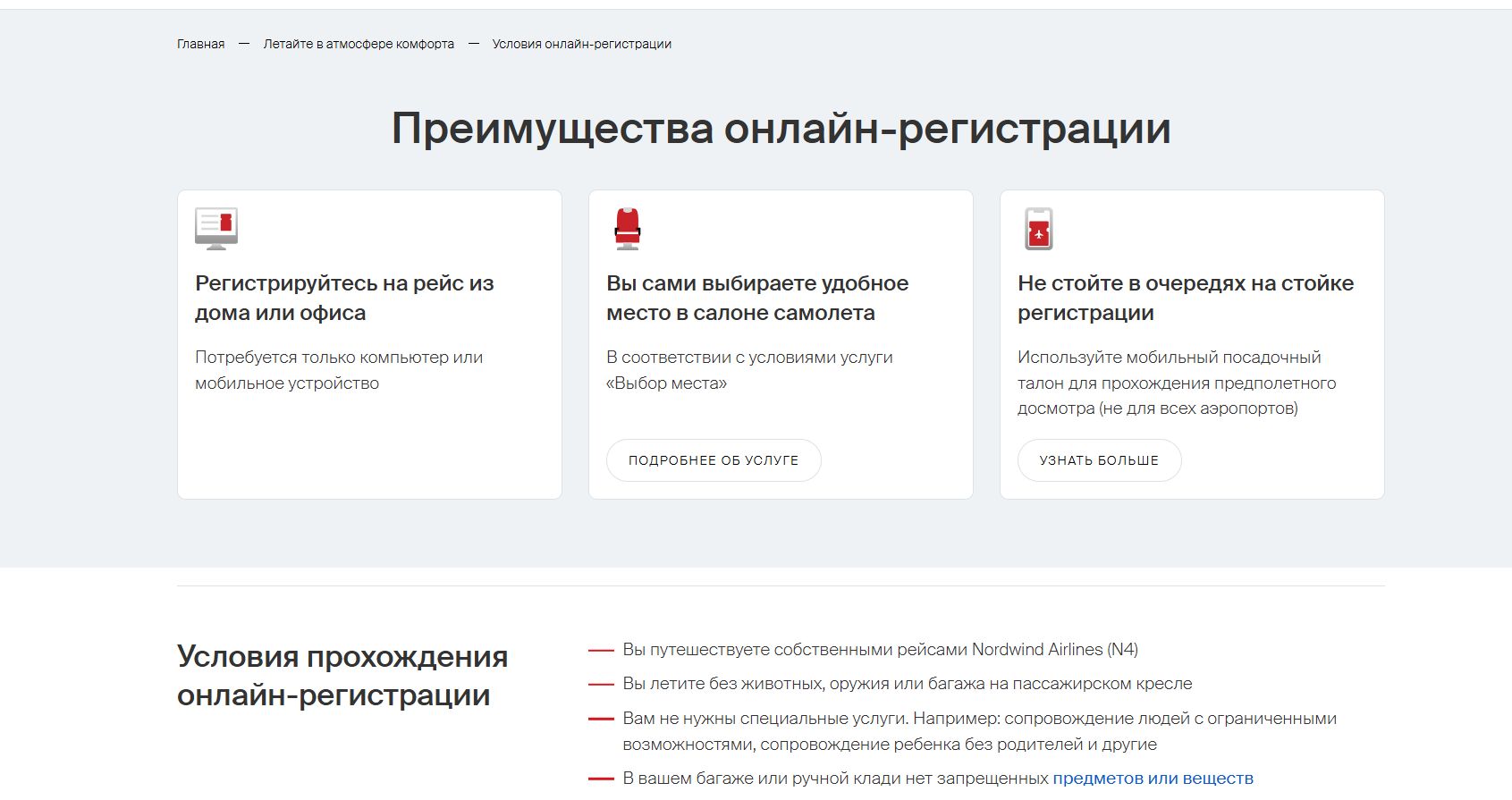Go to Главная breadcrumb link
Screen dimensions: 1512x800
(201, 44)
